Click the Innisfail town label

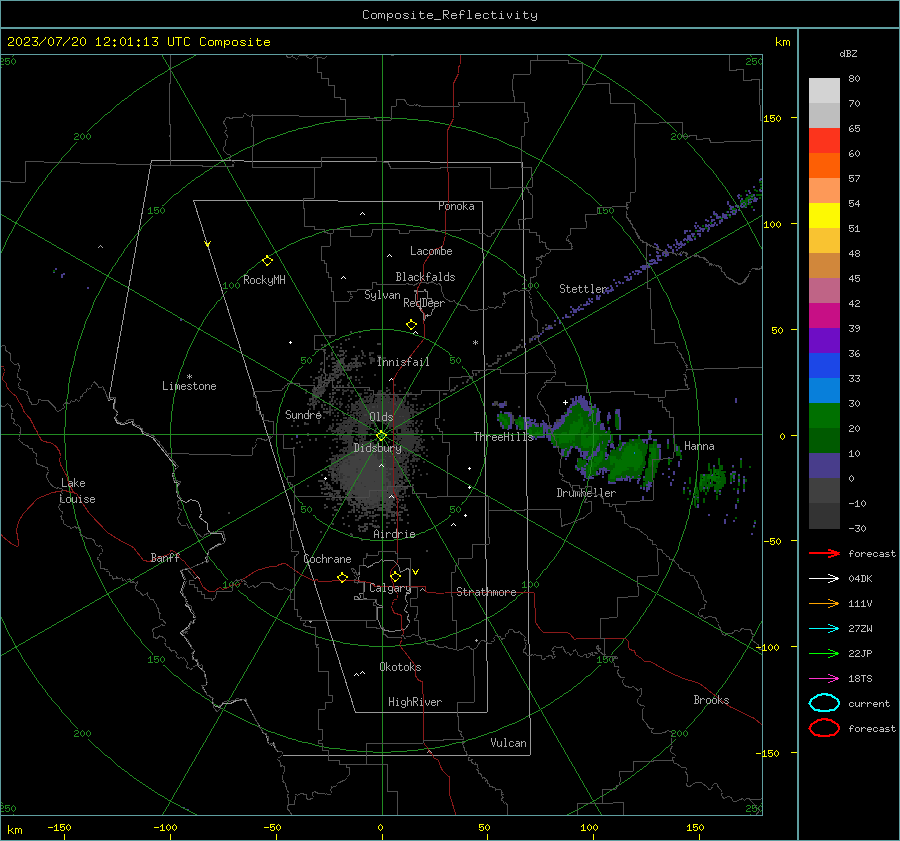click(403, 362)
